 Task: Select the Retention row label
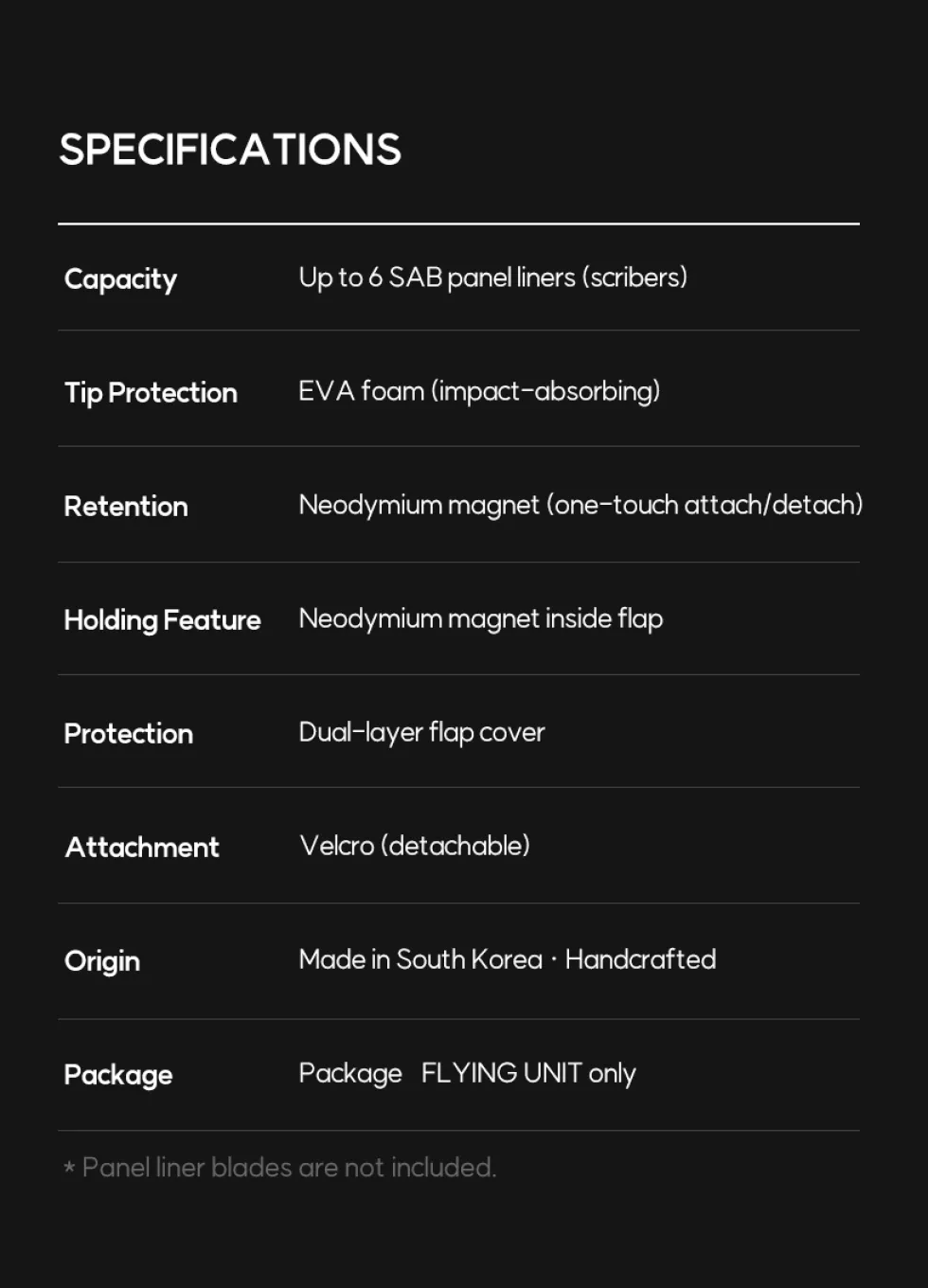tap(126, 507)
